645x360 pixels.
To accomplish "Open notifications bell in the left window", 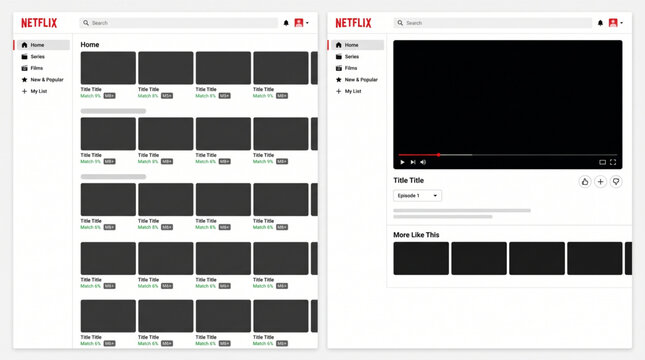I will pos(286,23).
